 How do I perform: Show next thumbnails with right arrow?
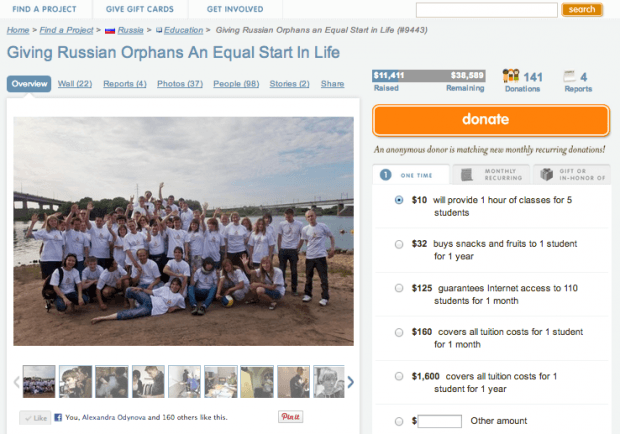click(350, 381)
